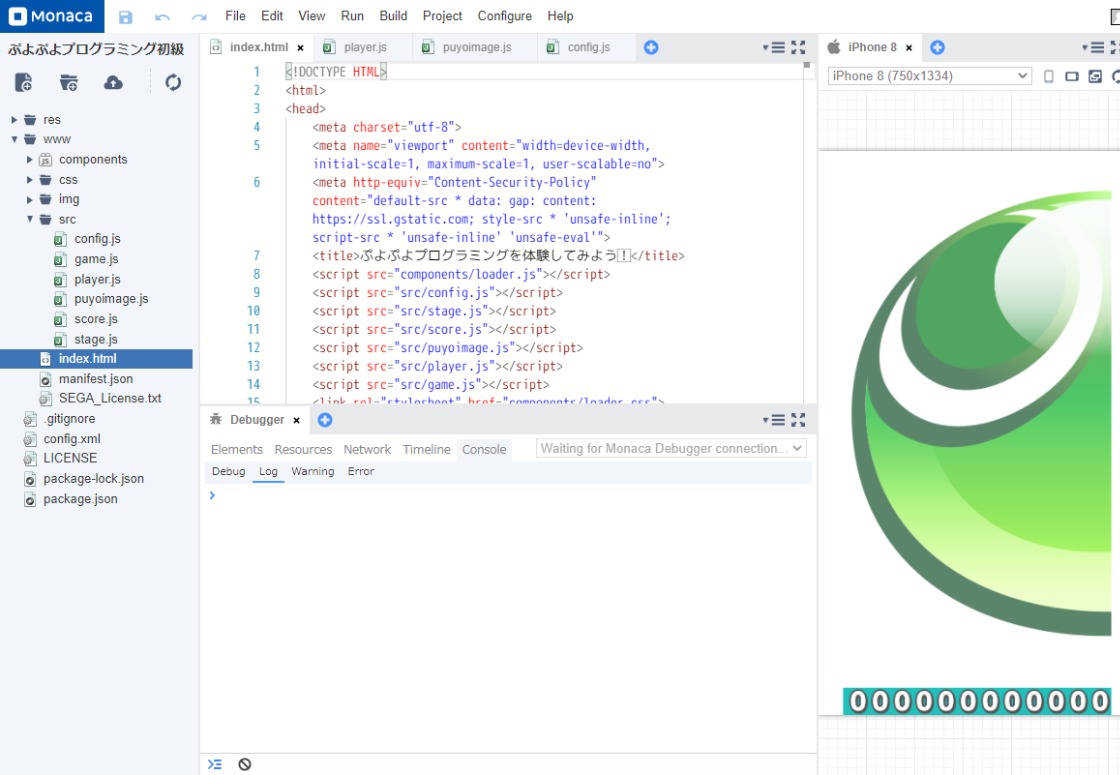Create a new folder in project panel
The width and height of the screenshot is (1120, 775).
(69, 82)
